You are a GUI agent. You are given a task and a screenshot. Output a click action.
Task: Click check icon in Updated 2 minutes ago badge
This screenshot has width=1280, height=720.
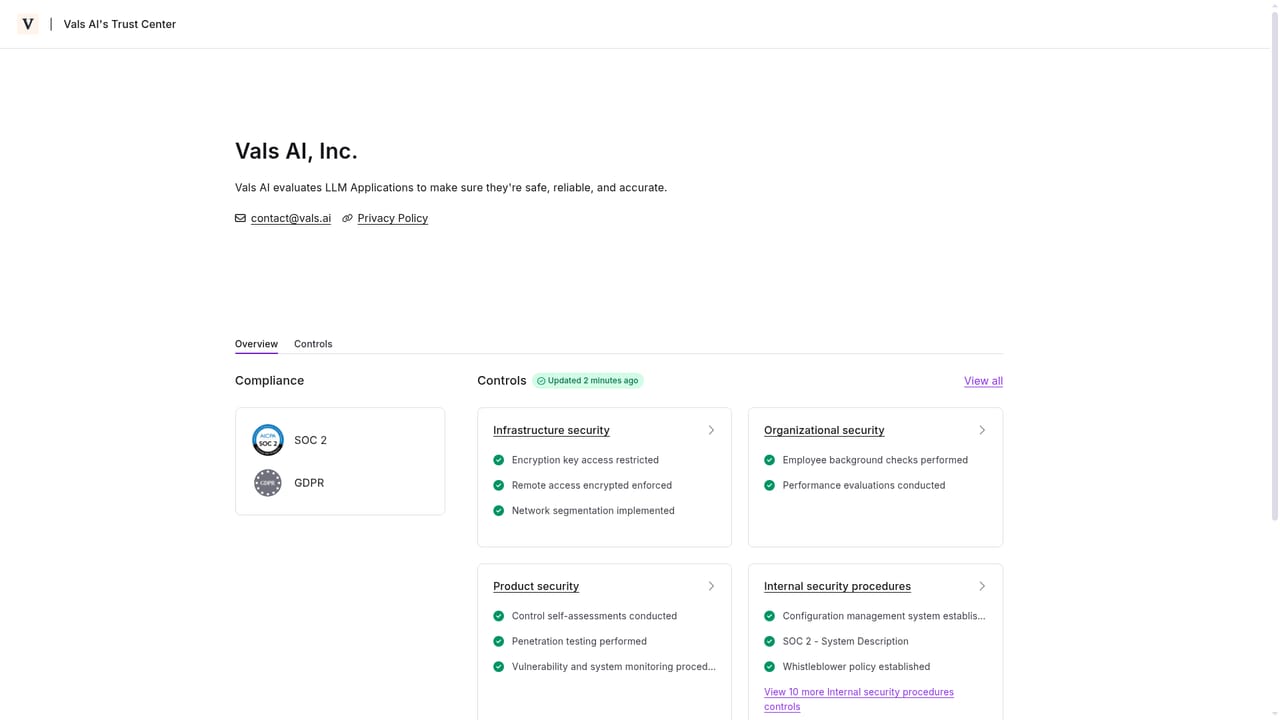click(x=541, y=381)
